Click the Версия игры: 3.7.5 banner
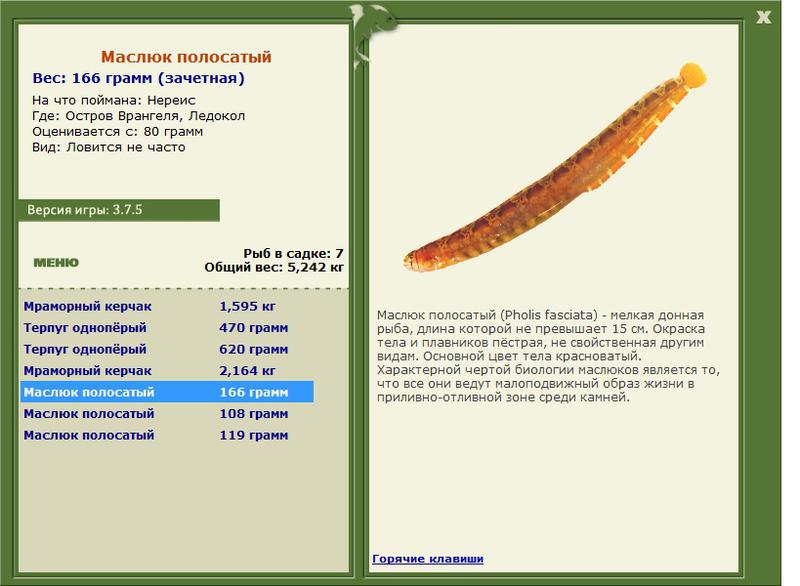This screenshot has width=800, height=586. point(119,210)
